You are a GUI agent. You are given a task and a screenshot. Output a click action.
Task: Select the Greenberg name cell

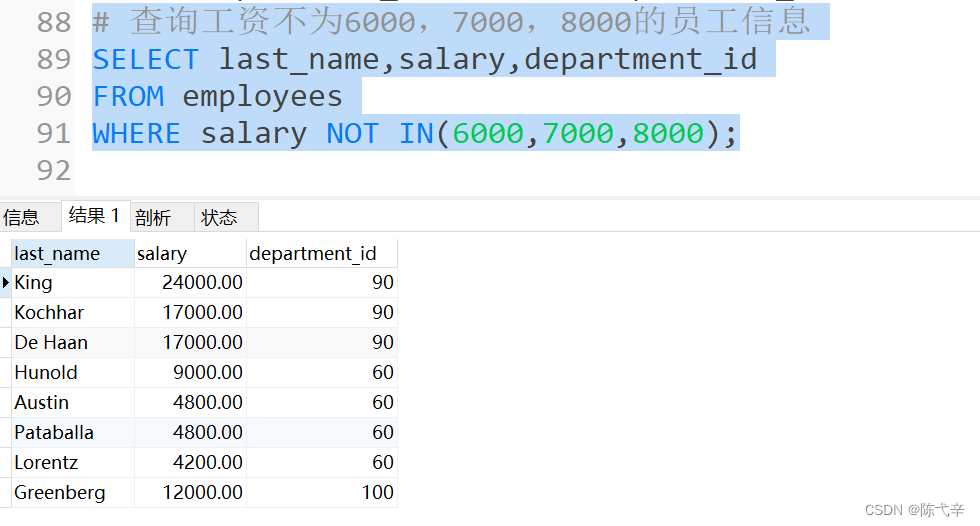[x=72, y=492]
